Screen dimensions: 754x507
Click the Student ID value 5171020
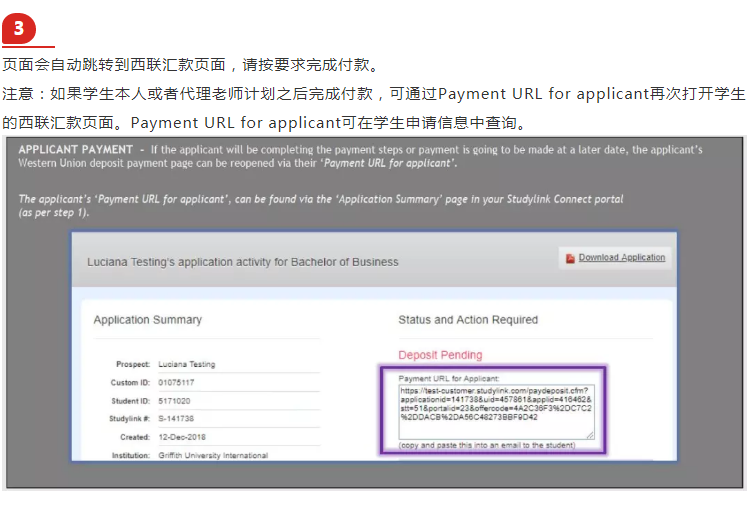[x=175, y=401]
